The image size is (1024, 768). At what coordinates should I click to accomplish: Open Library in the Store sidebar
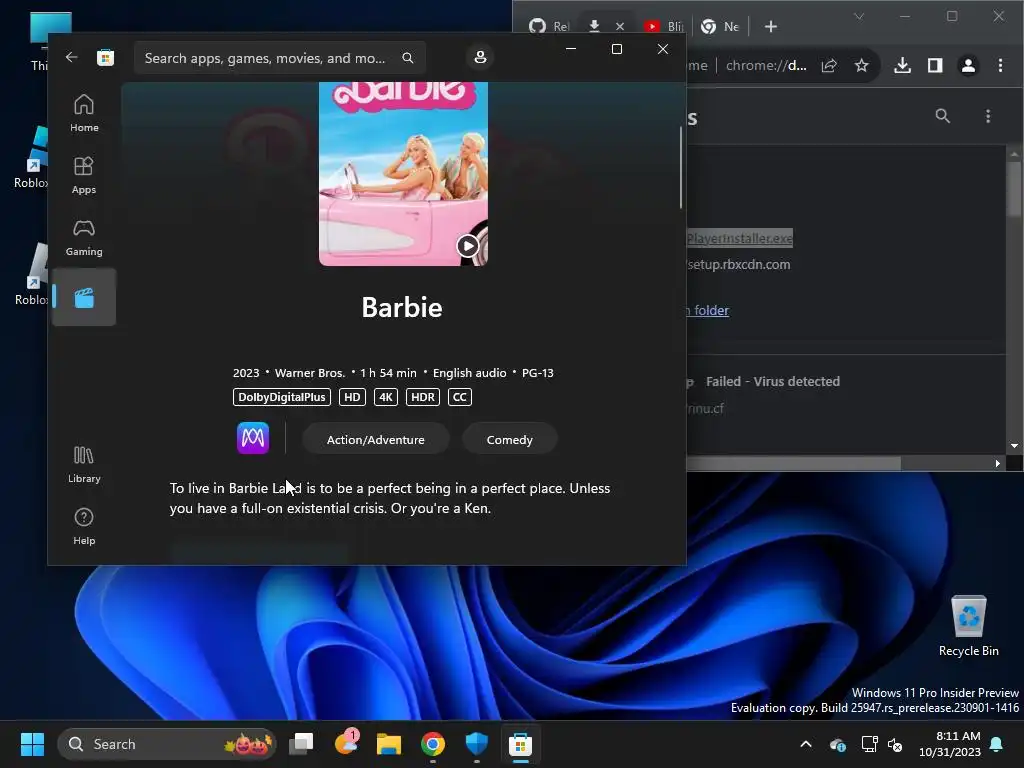pyautogui.click(x=84, y=464)
